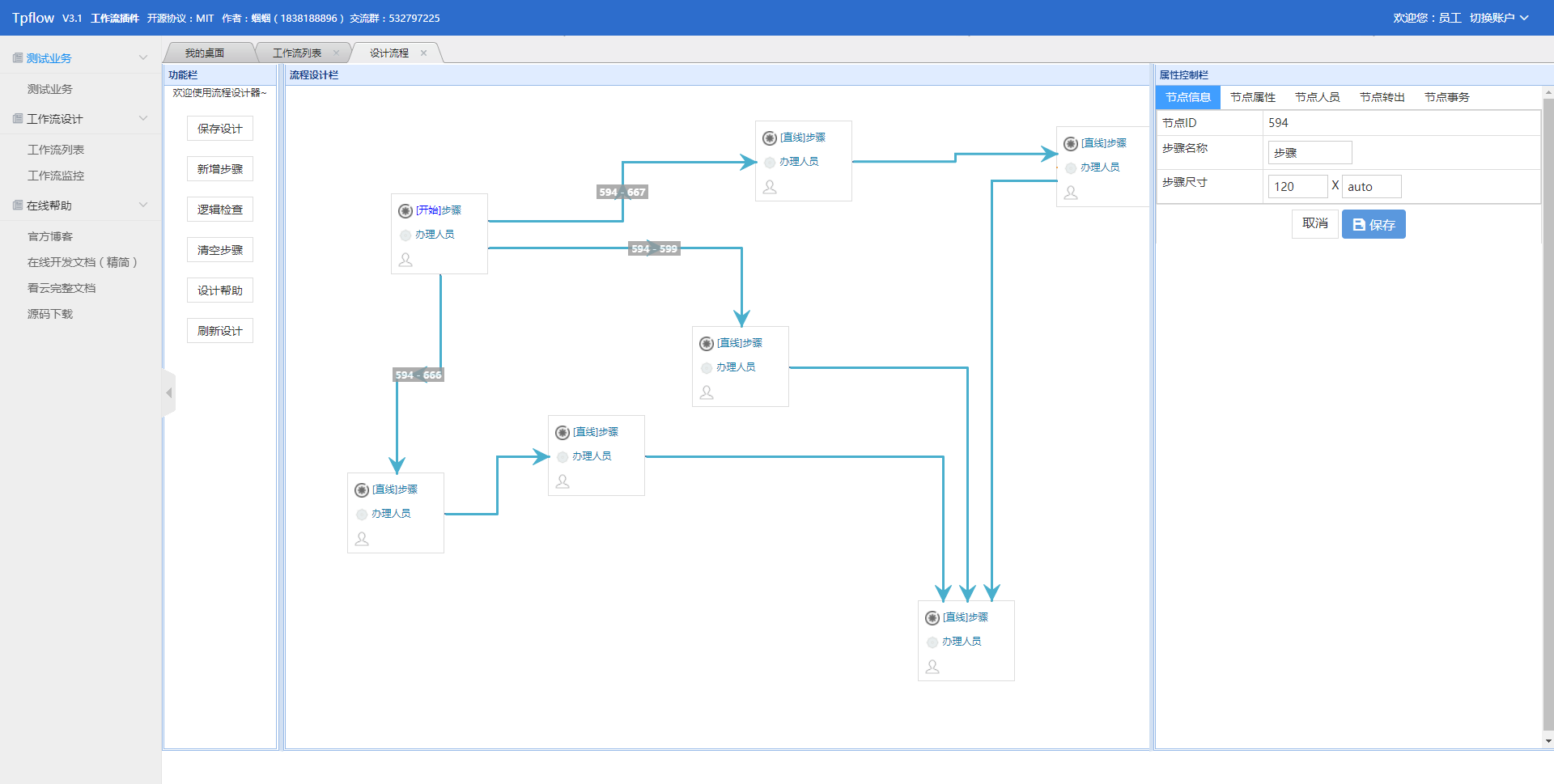Open the 节点转出 tab
The image size is (1554, 784).
coord(1382,97)
